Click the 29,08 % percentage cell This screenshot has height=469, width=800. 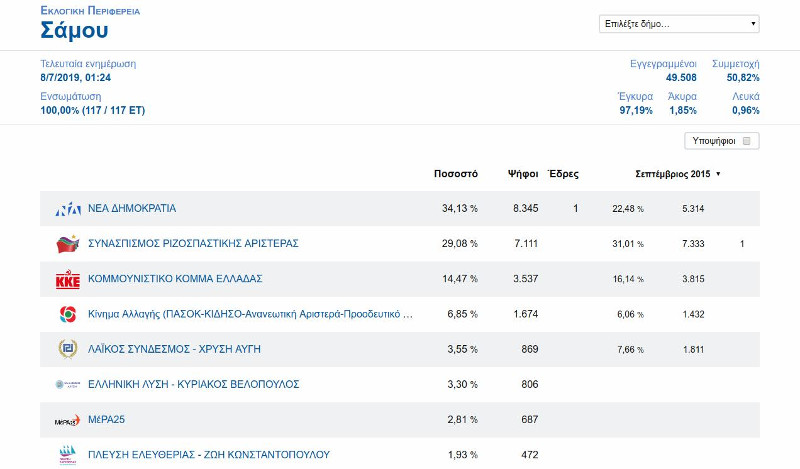pos(460,243)
